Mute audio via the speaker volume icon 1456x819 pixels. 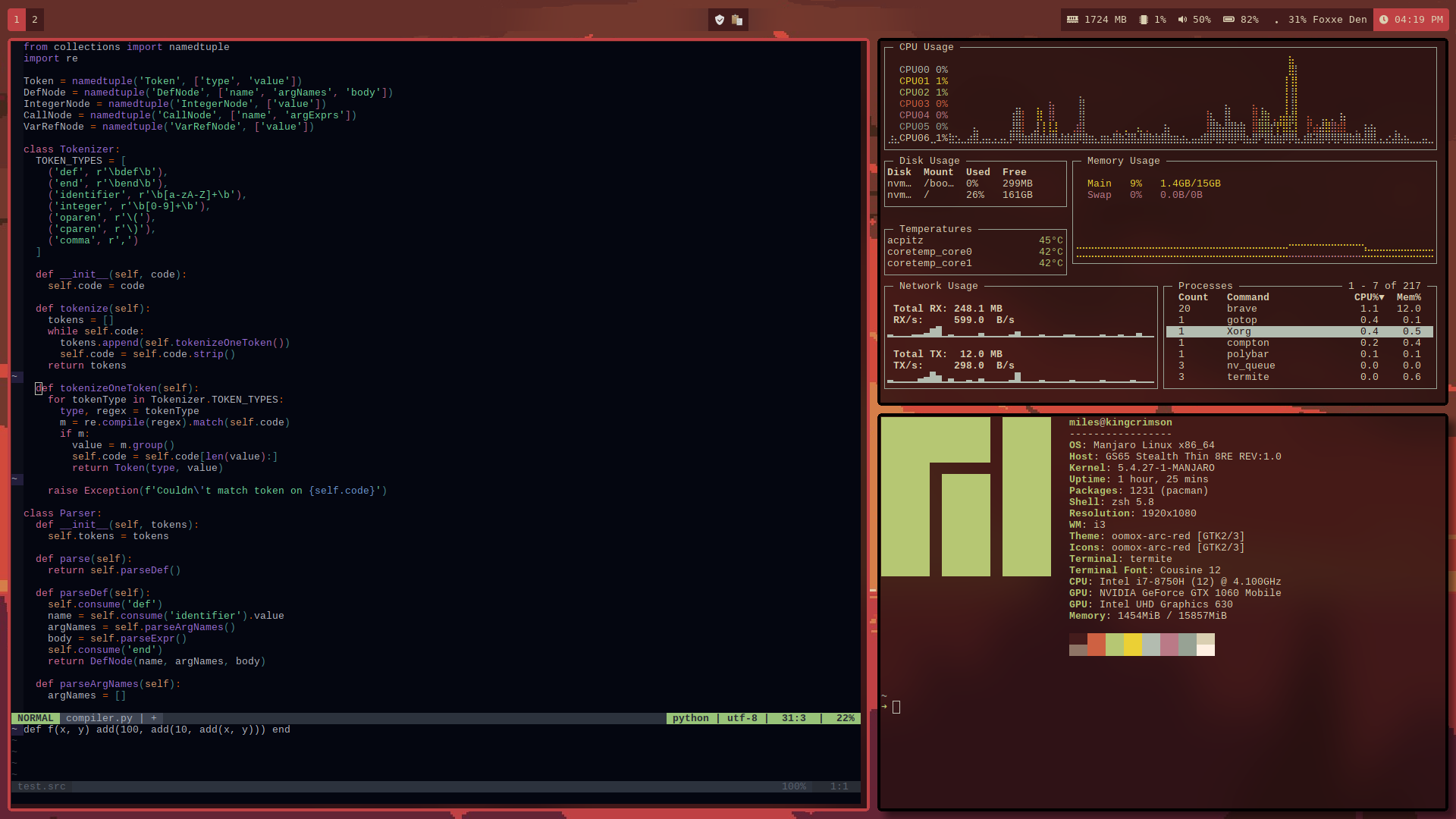click(x=1182, y=20)
